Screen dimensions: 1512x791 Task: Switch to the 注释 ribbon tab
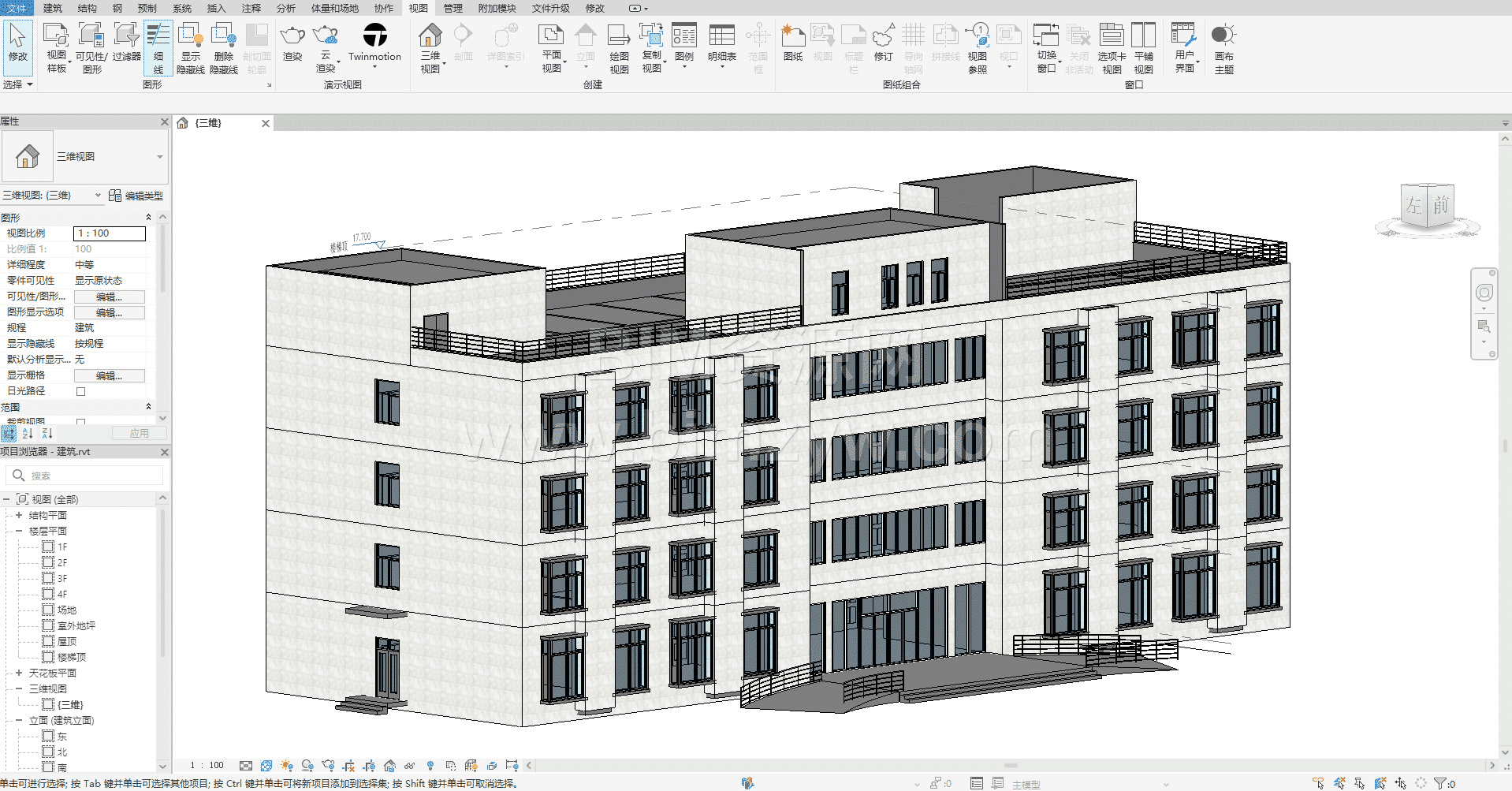click(251, 8)
